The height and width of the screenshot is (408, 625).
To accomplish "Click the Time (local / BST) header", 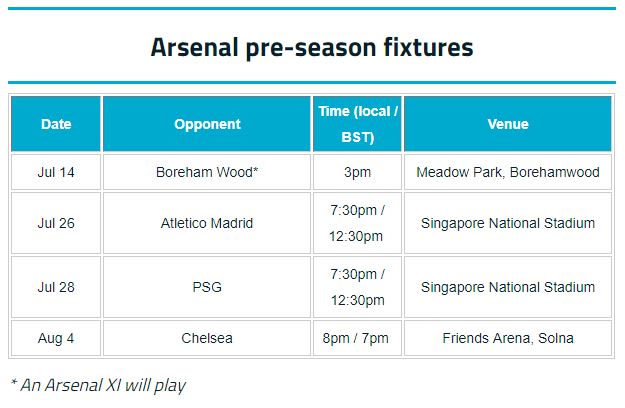I will click(x=358, y=124).
